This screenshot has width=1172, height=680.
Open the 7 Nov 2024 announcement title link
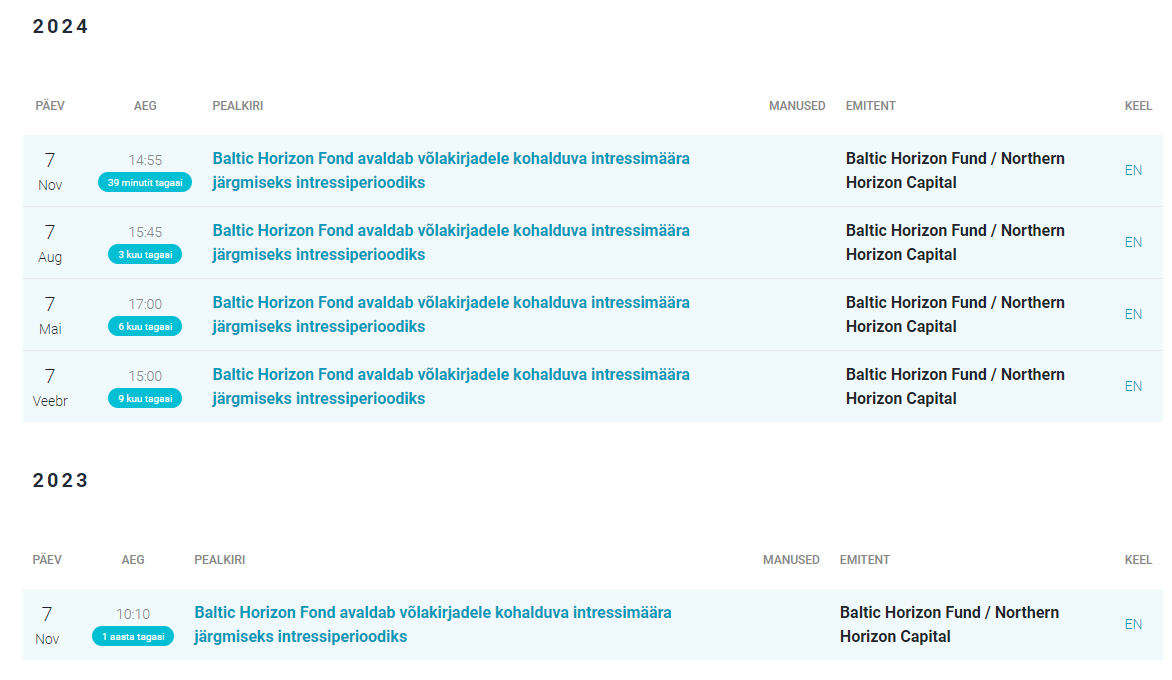450,170
